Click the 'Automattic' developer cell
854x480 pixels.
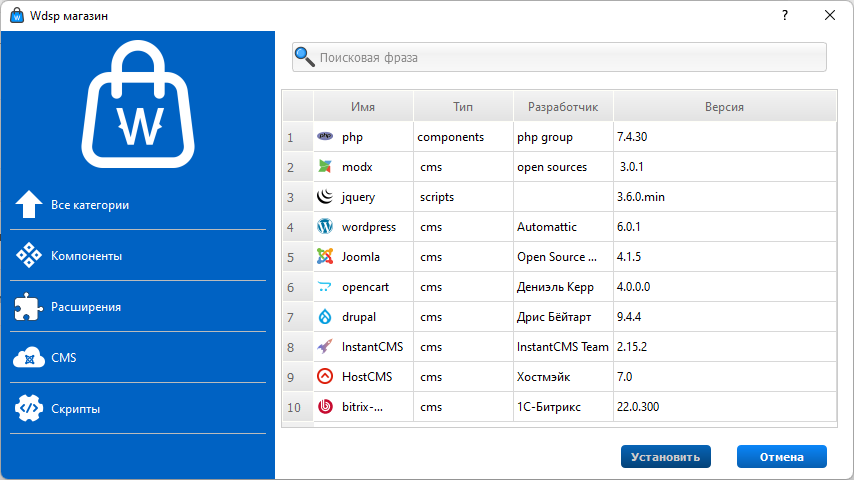pos(563,227)
